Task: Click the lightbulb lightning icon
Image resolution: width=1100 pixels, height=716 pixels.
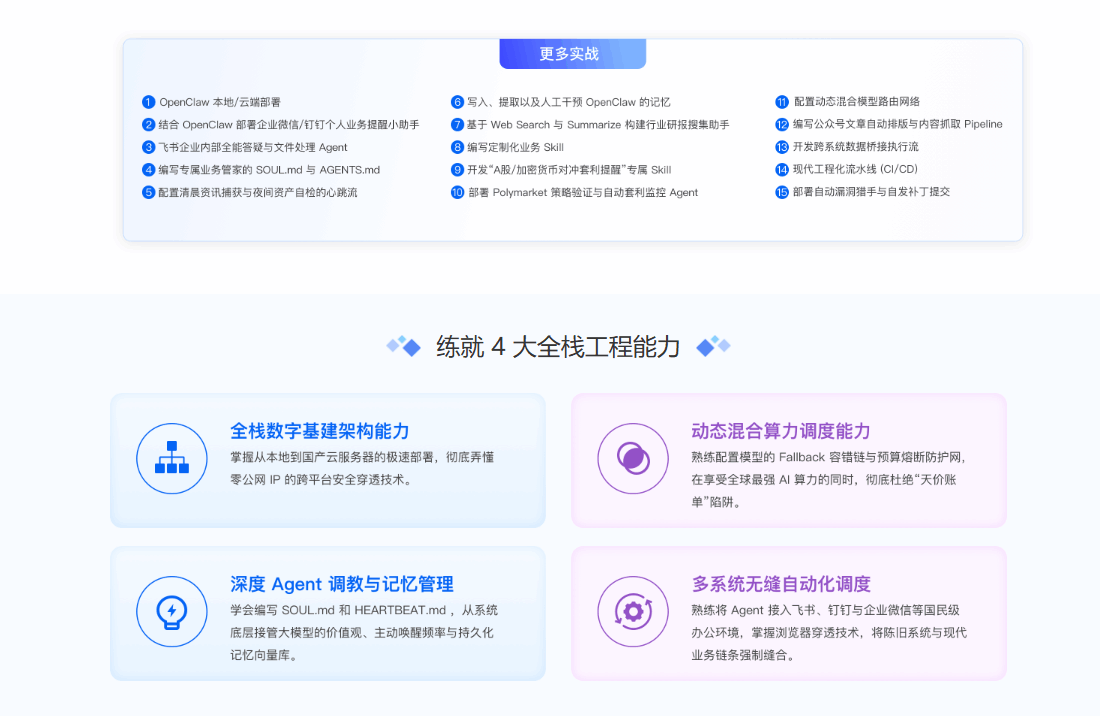Action: coord(171,612)
